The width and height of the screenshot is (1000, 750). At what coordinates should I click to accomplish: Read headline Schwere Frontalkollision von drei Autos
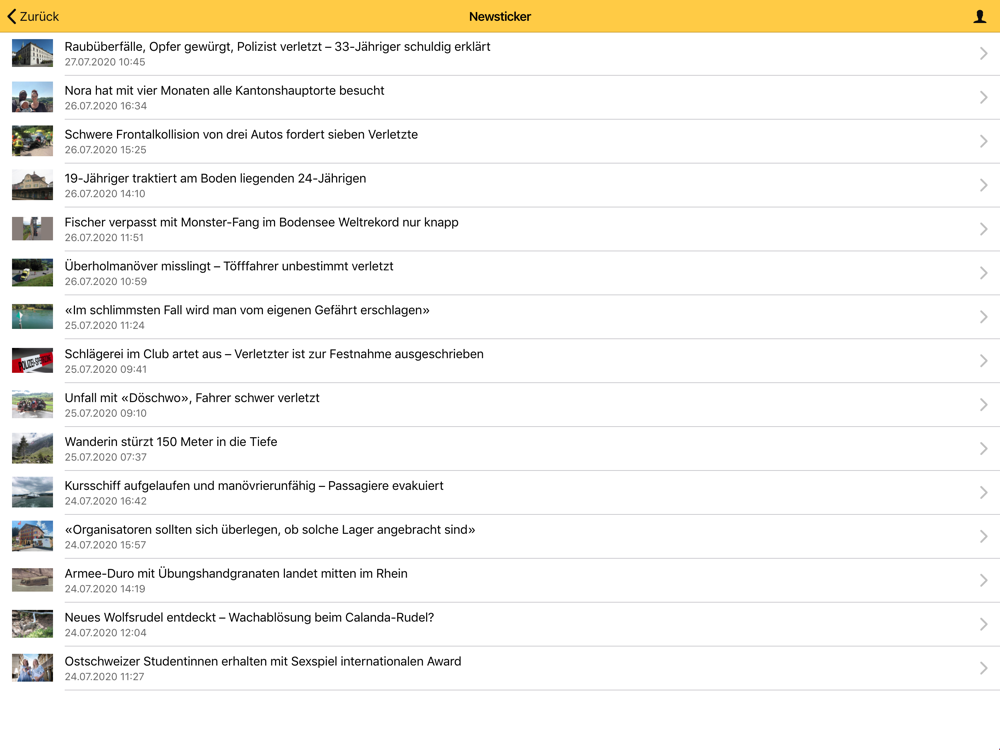pos(241,135)
